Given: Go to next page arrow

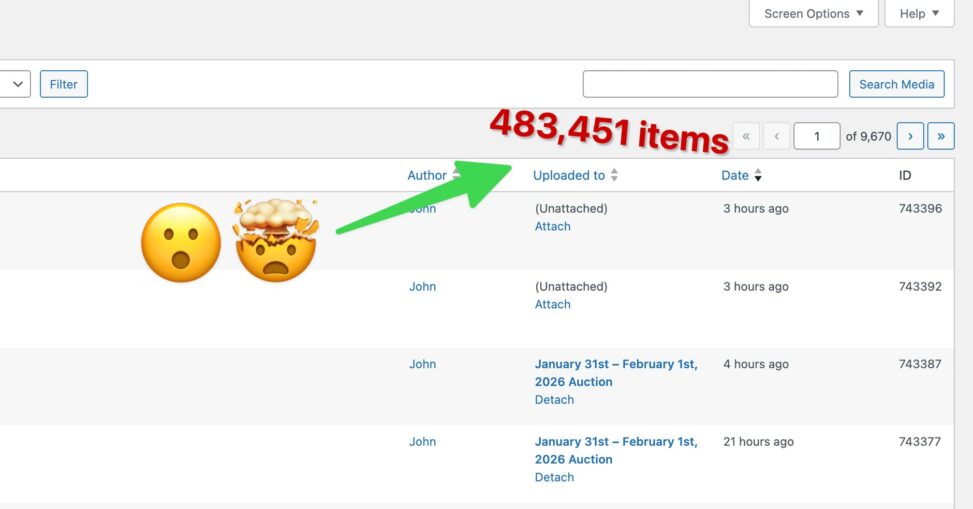Looking at the screenshot, I should [x=909, y=136].
